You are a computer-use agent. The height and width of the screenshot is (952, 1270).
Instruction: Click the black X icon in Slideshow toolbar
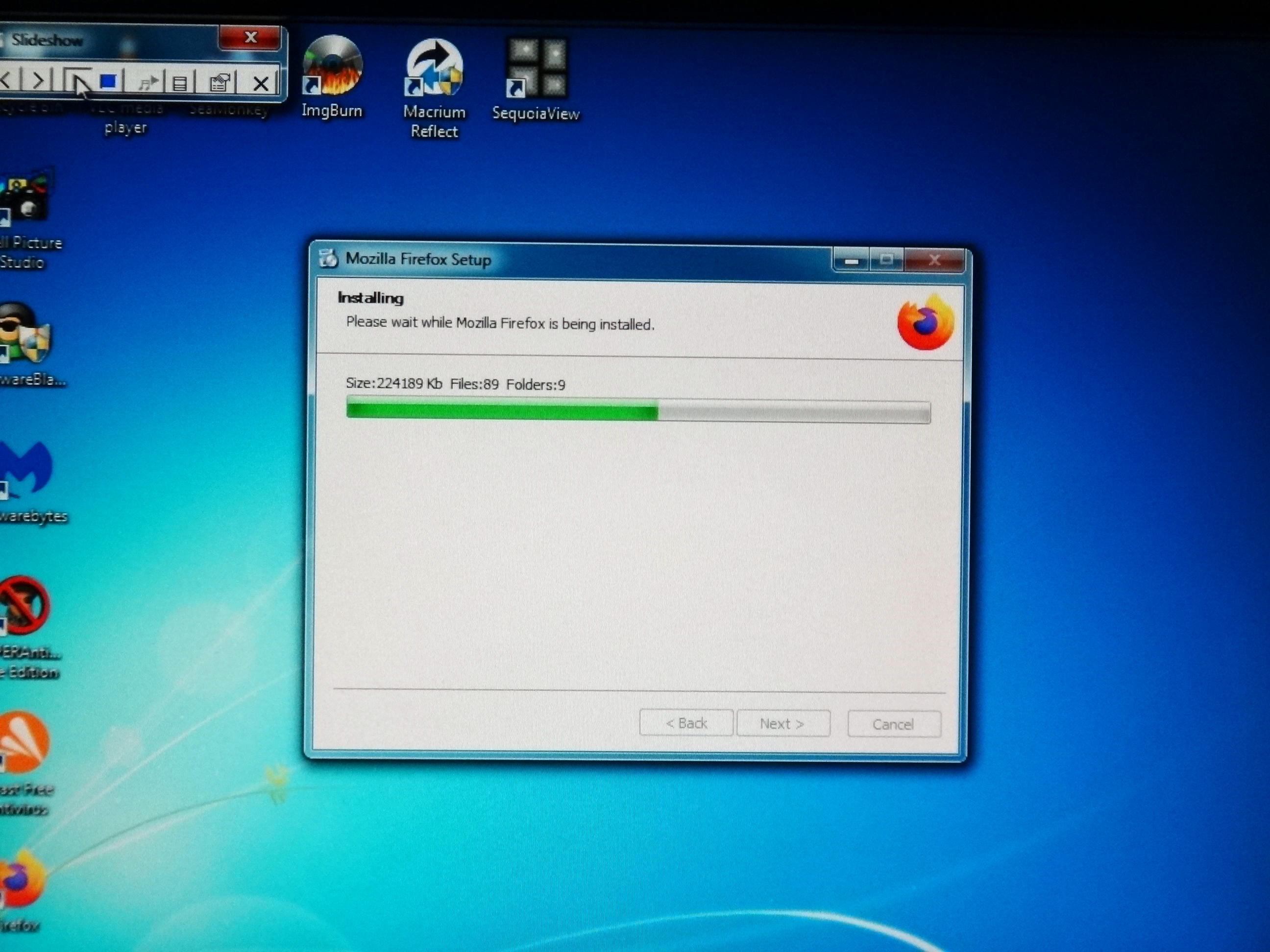[261, 84]
